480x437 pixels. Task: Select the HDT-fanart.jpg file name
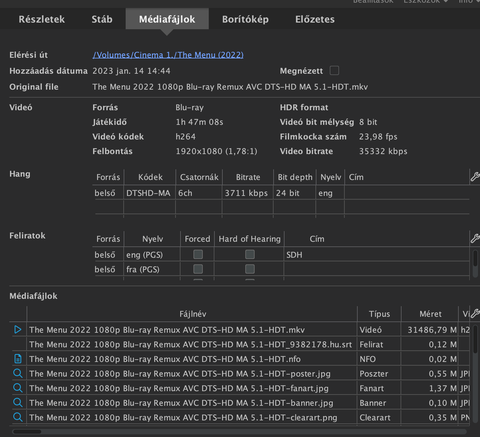pos(179,388)
